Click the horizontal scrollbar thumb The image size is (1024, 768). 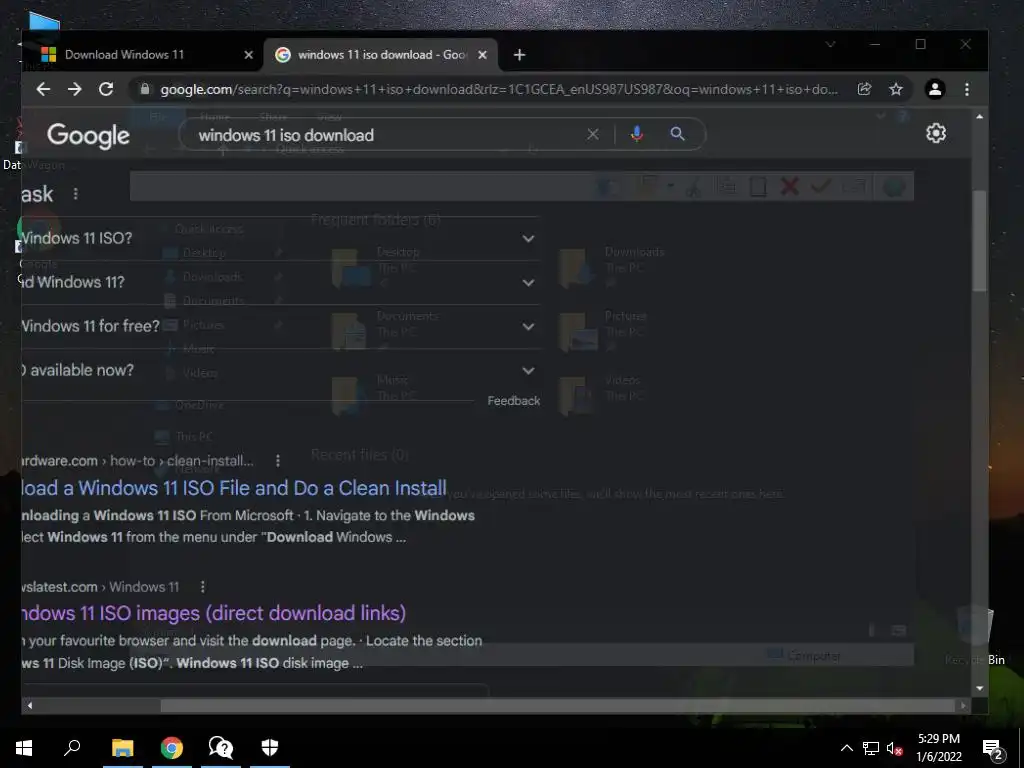tap(557, 705)
